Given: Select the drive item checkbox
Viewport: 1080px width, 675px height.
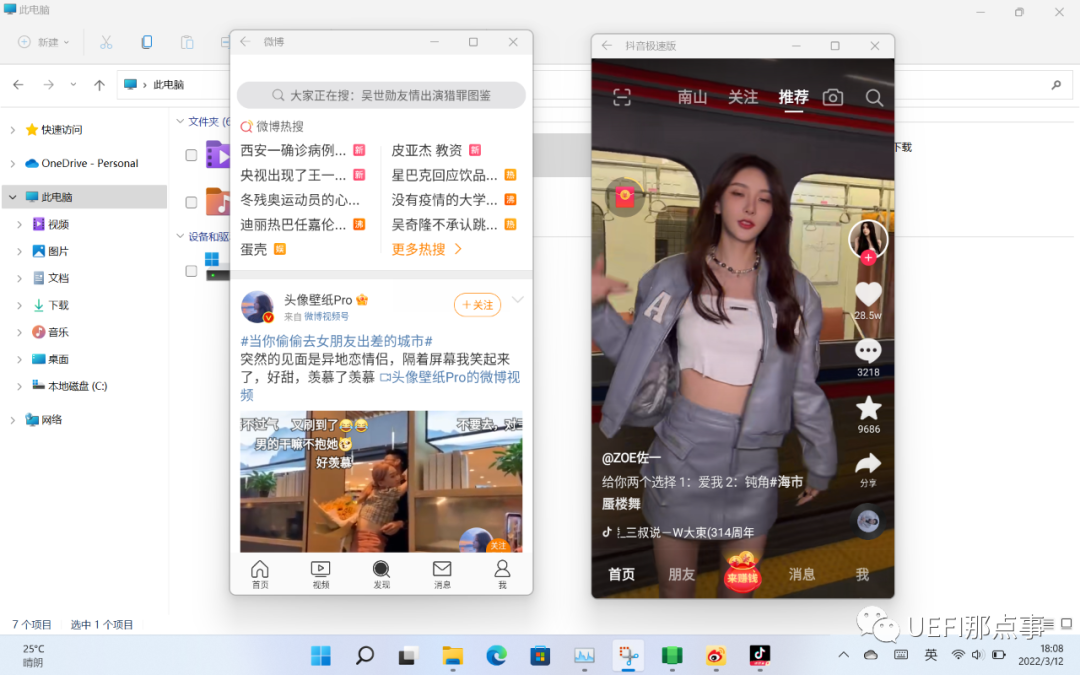Looking at the screenshot, I should [191, 271].
